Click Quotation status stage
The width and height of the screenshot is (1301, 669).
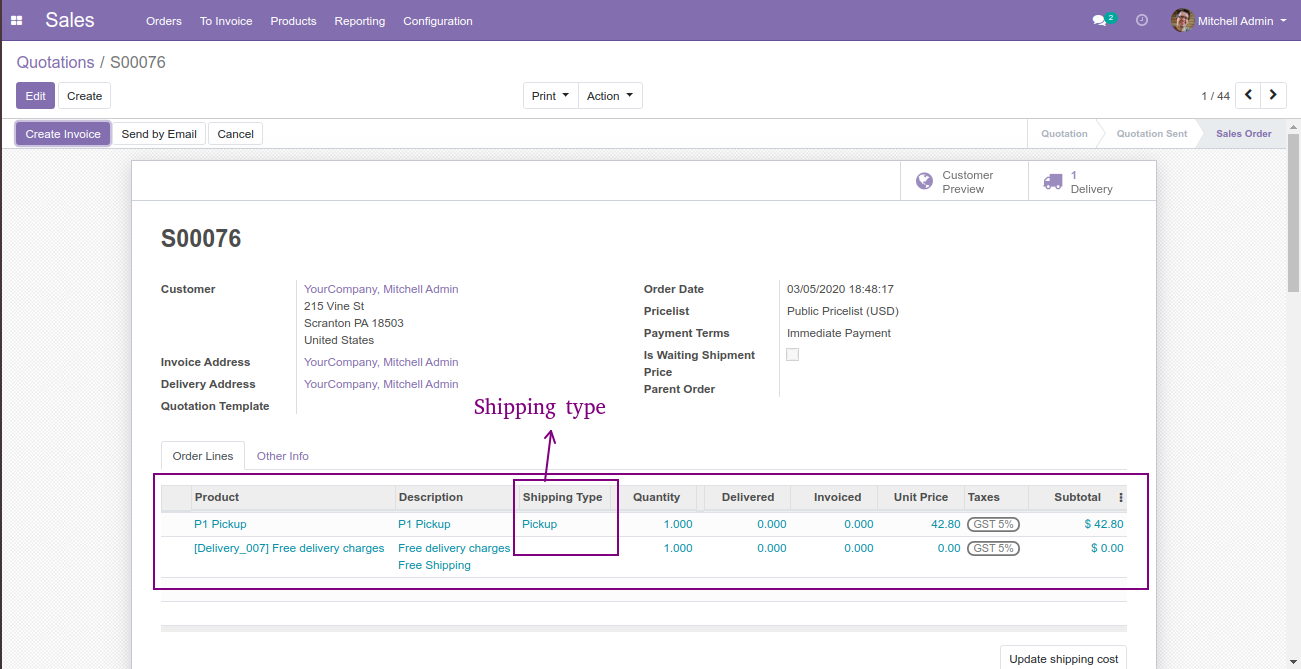pos(1064,134)
